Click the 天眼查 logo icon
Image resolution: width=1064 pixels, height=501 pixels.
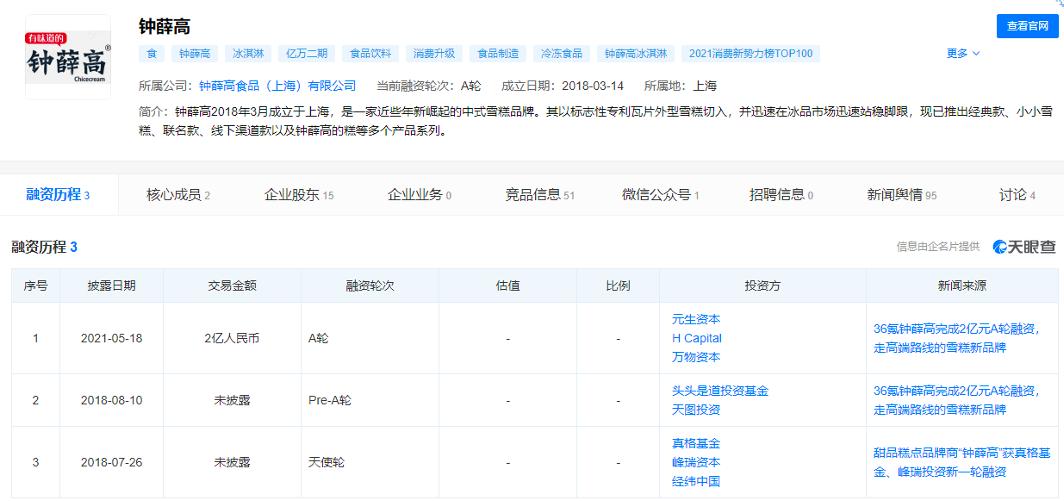(1025, 247)
